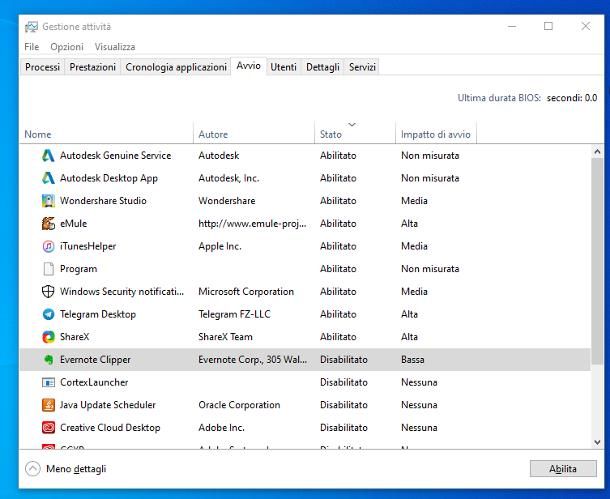The height and width of the screenshot is (499, 610).
Task: Click the Wondershare Studio icon
Action: coord(48,201)
